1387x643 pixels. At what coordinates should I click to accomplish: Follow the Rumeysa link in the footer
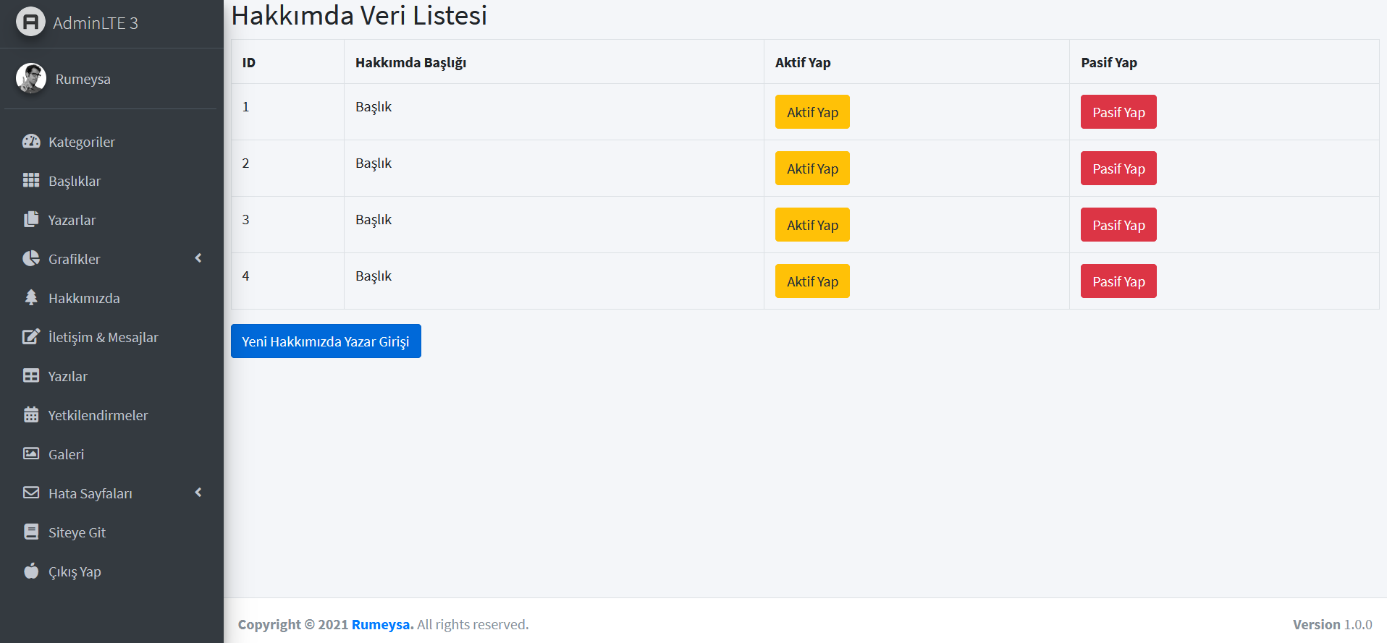point(381,624)
